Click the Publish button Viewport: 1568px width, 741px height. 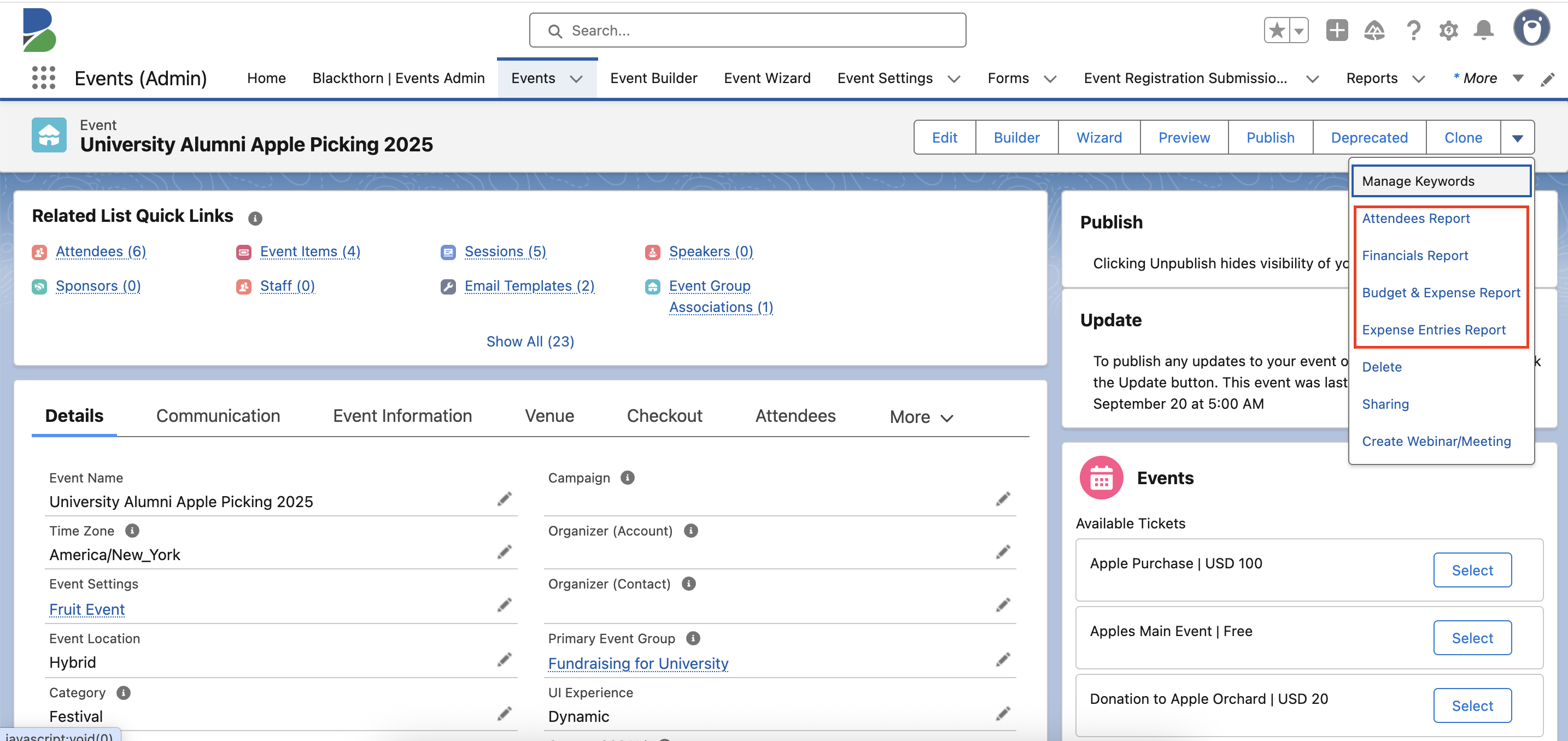pos(1271,137)
